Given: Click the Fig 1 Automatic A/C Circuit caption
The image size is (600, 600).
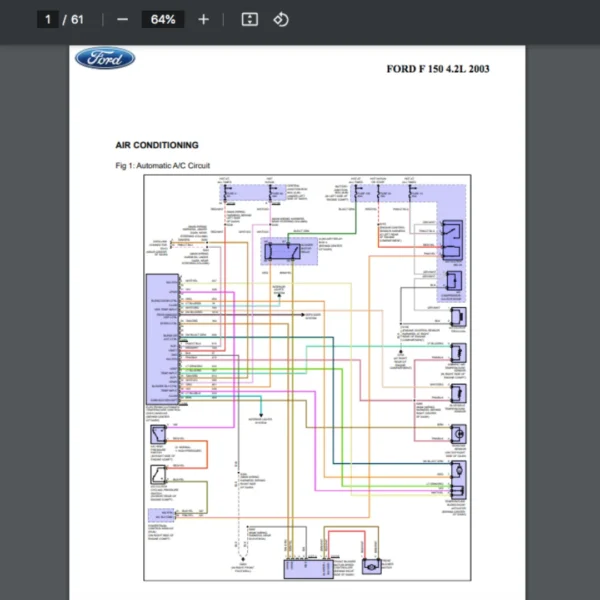Looking at the screenshot, I should (163, 165).
